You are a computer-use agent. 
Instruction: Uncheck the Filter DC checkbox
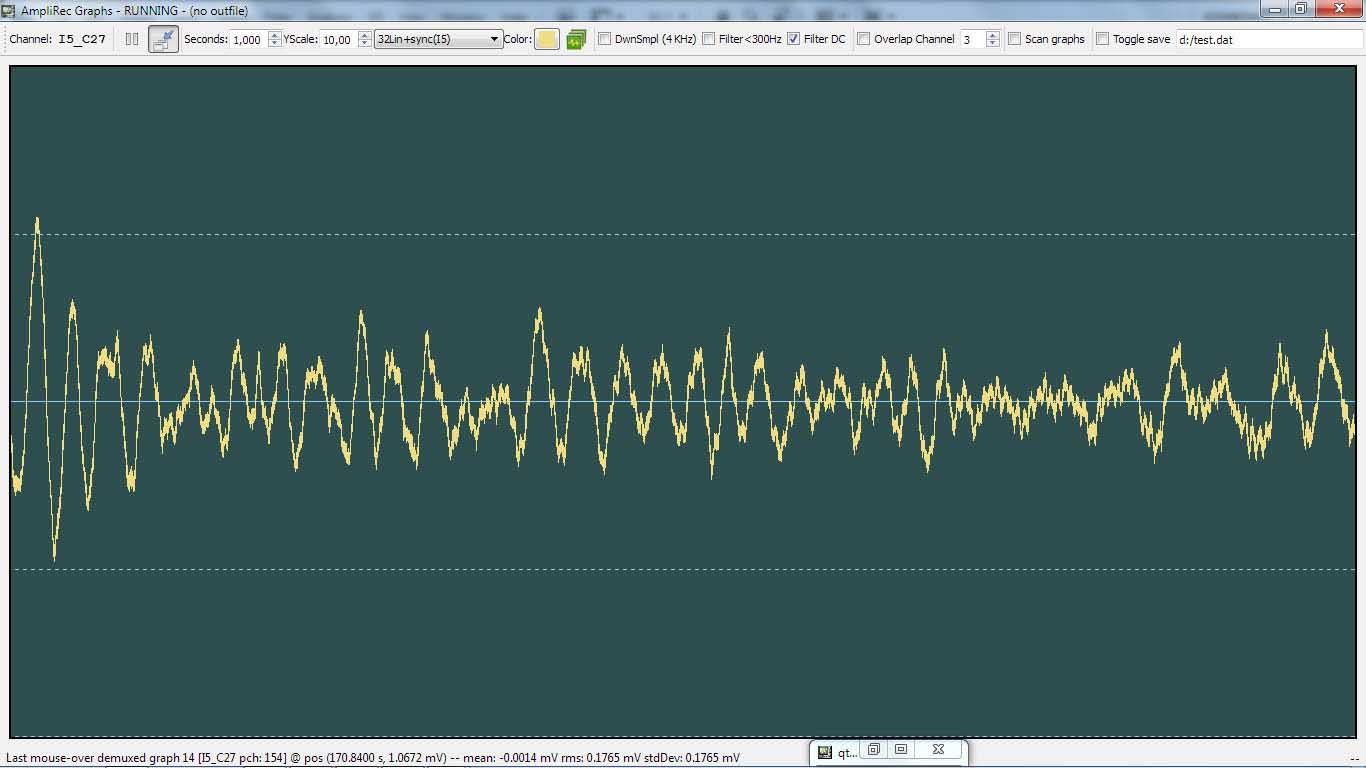coord(793,39)
